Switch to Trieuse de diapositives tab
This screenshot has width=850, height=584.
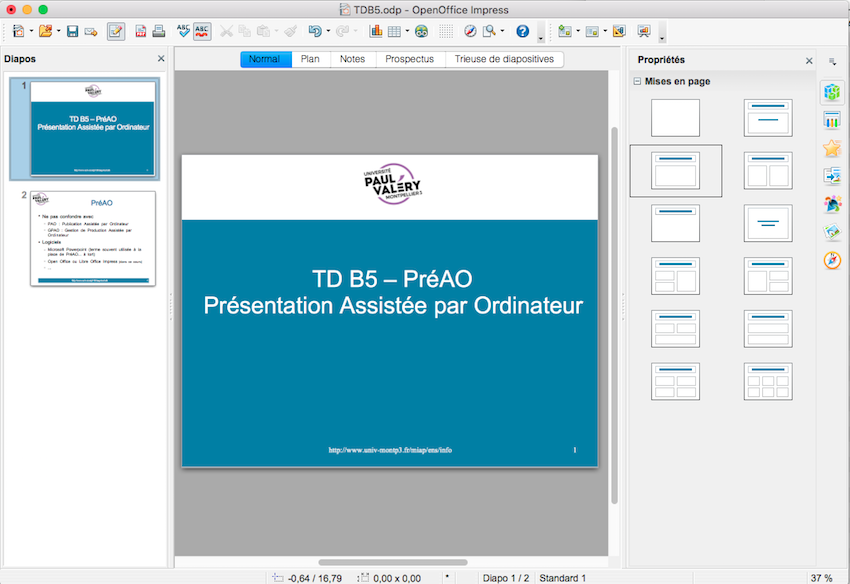504,59
